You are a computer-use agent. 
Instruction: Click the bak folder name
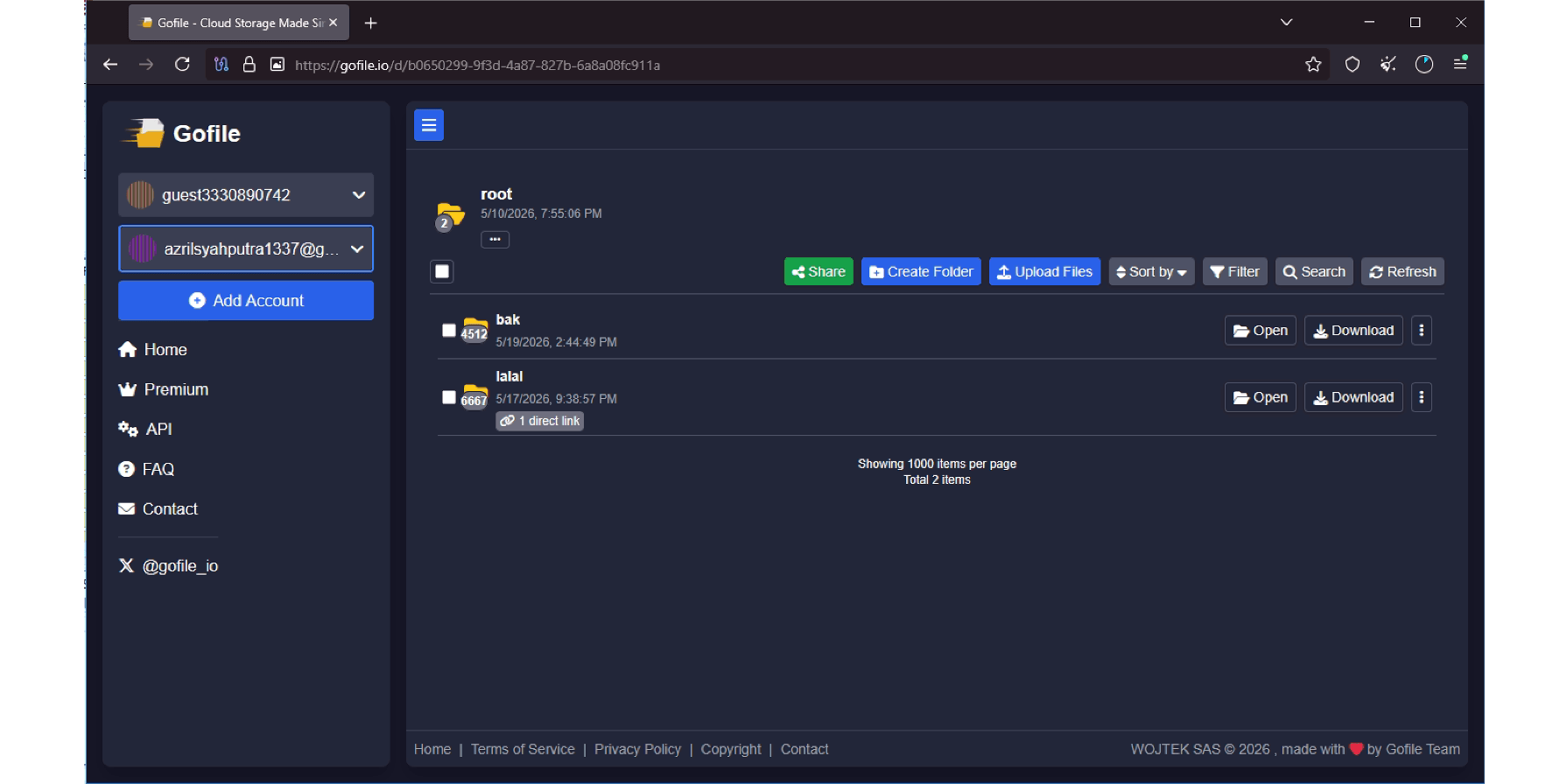coord(508,319)
